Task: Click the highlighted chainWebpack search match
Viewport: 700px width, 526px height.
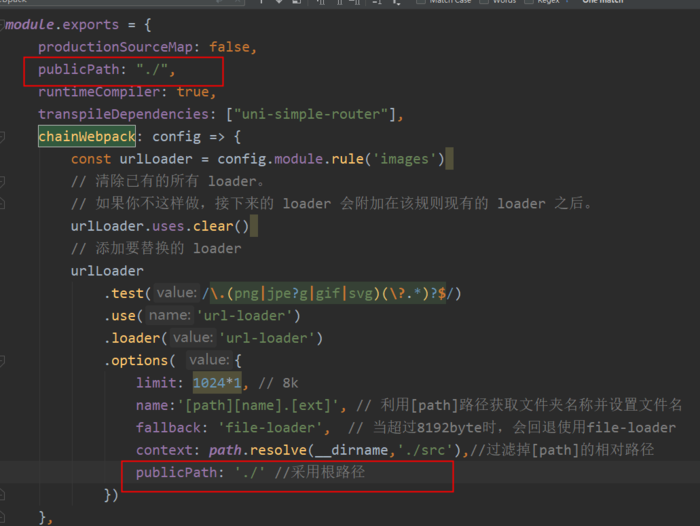Action: [x=87, y=137]
